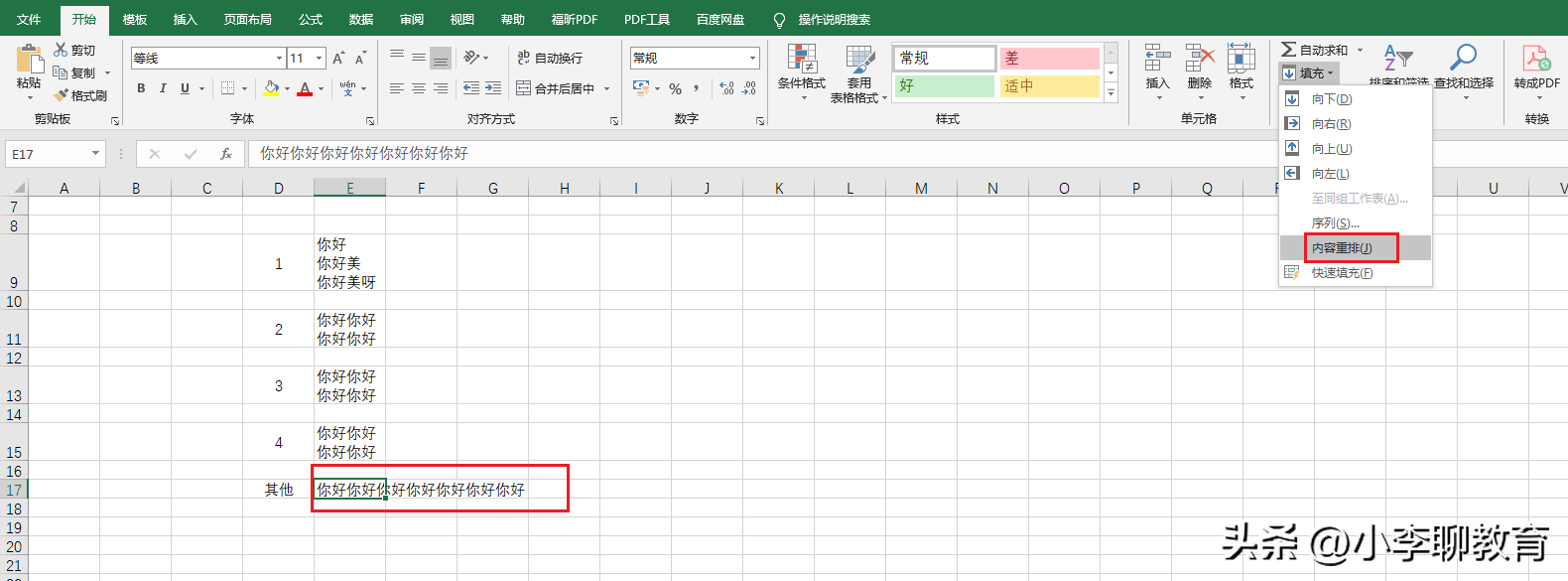Click the insert function fx icon
The height and width of the screenshot is (581, 1568).
226,154
